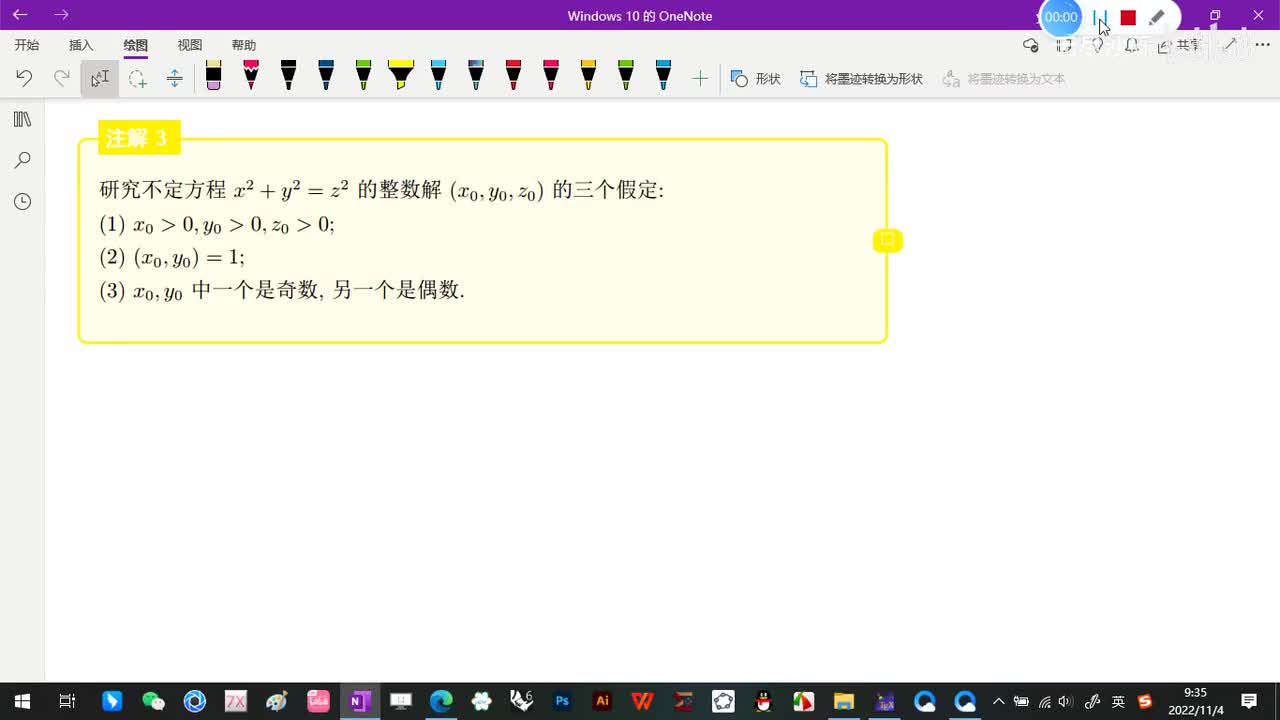Click the insert or remove space tool
The image size is (1280, 720).
tap(174, 78)
